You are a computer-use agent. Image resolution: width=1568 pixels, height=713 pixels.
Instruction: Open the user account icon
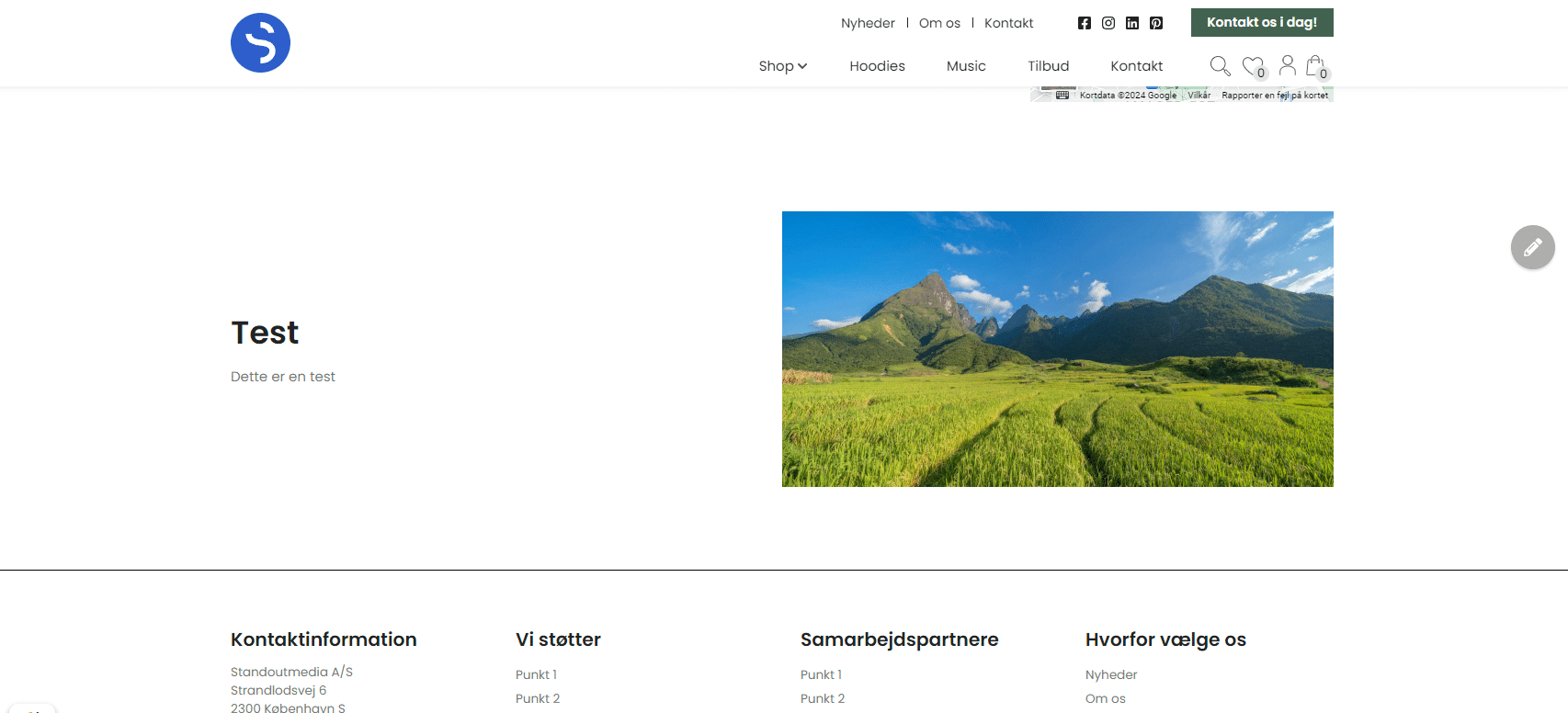click(x=1288, y=65)
